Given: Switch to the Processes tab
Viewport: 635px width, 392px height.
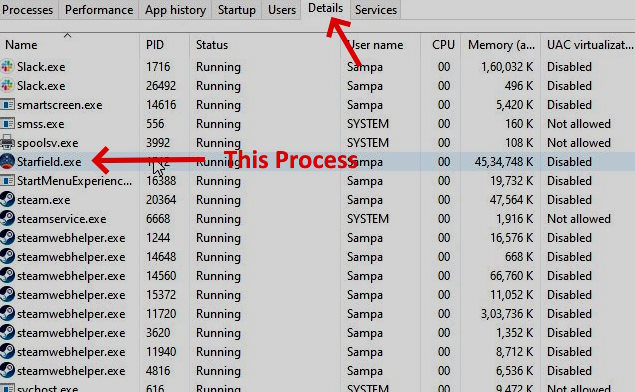Looking at the screenshot, I should click(x=28, y=10).
